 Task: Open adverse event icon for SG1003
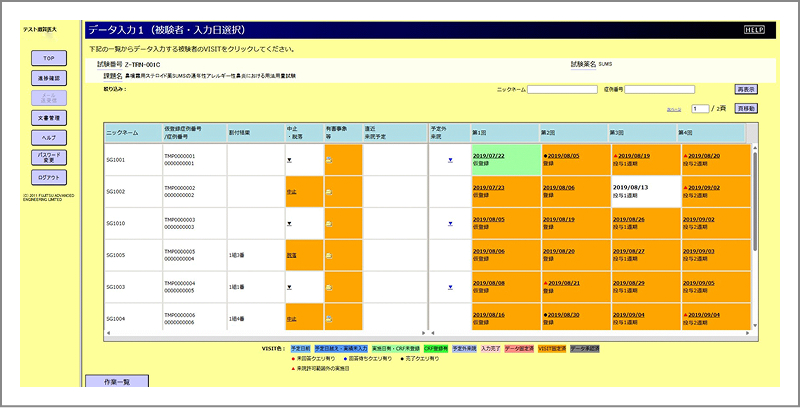coord(329,288)
